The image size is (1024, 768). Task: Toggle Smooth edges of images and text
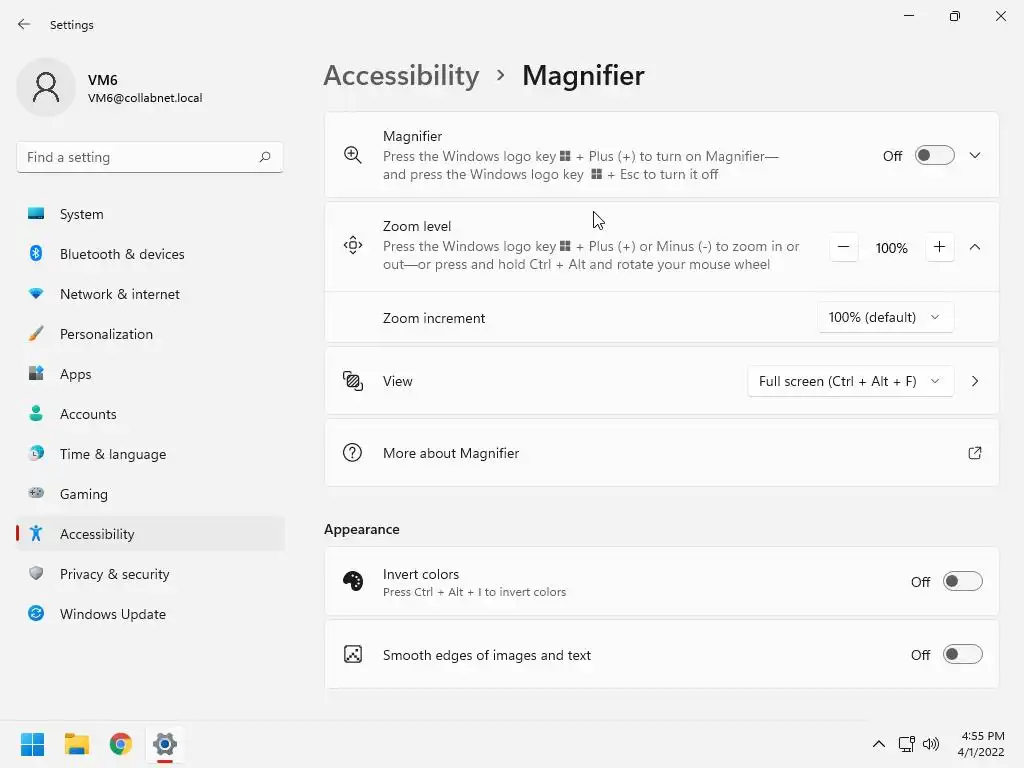coord(962,655)
